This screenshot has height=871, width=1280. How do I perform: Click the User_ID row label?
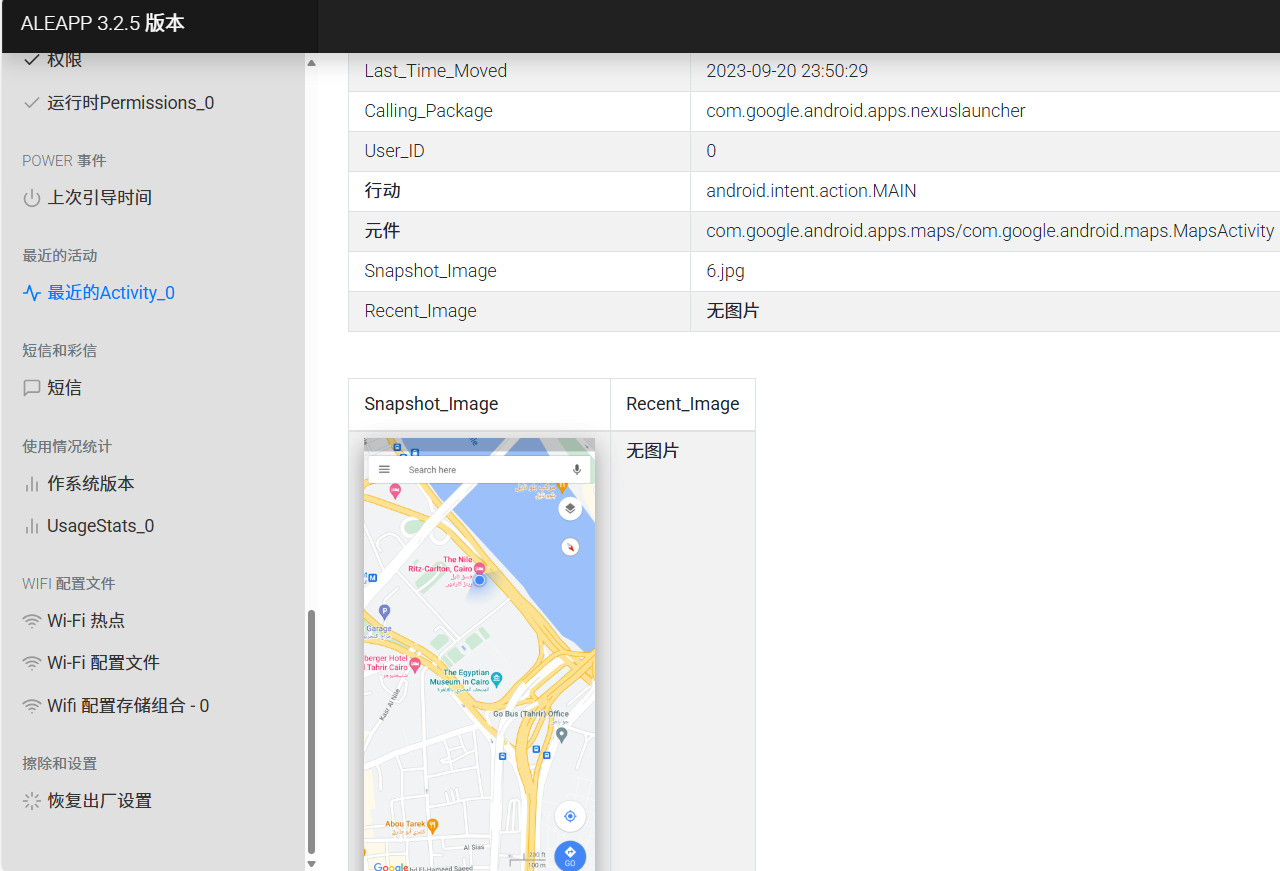[x=395, y=151]
